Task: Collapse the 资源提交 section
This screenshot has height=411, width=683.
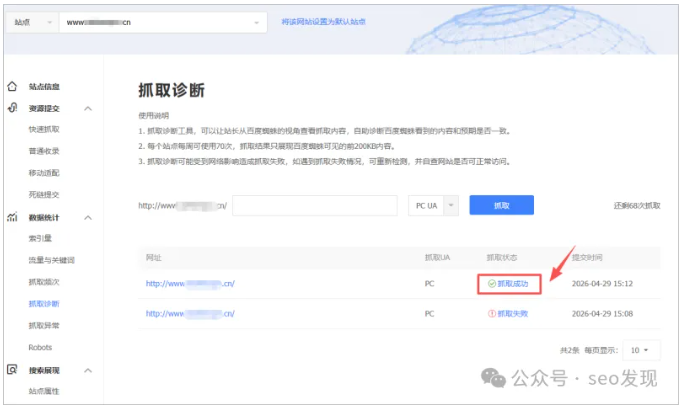Action: point(88,108)
